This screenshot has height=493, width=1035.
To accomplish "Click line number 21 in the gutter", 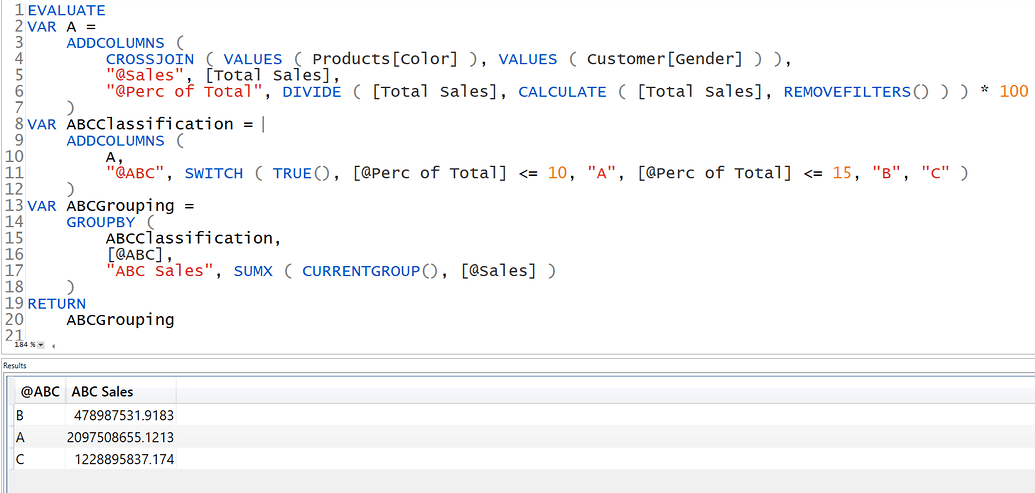I will (14, 336).
